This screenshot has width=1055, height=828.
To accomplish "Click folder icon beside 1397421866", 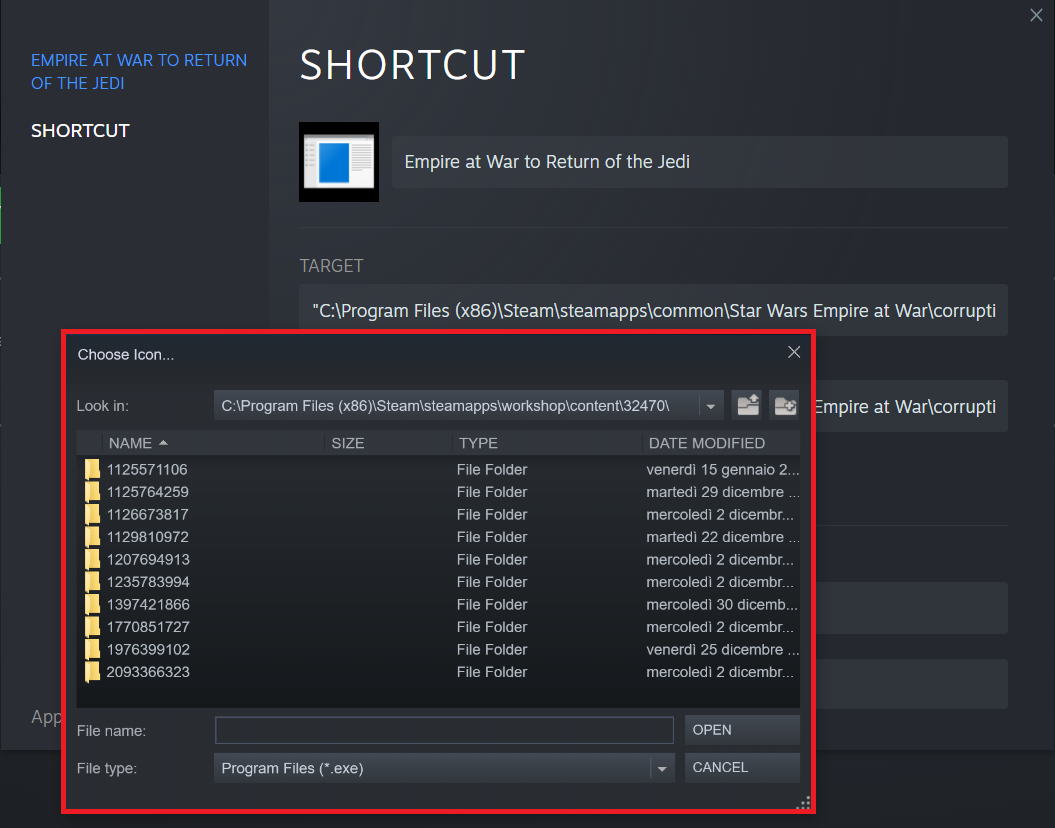I will click(92, 605).
